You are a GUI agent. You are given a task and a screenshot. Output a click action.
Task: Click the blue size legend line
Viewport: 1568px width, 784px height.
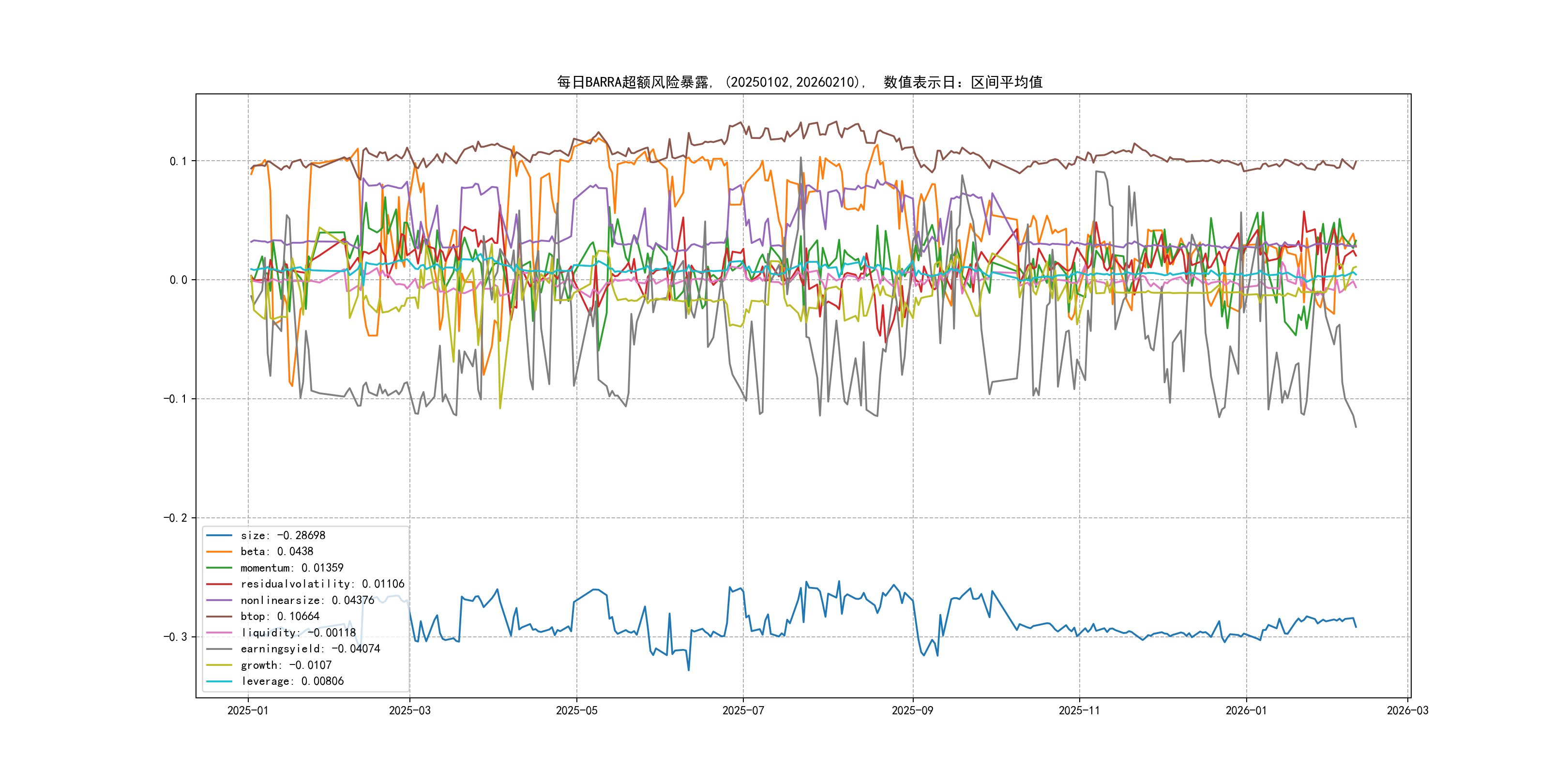[219, 536]
